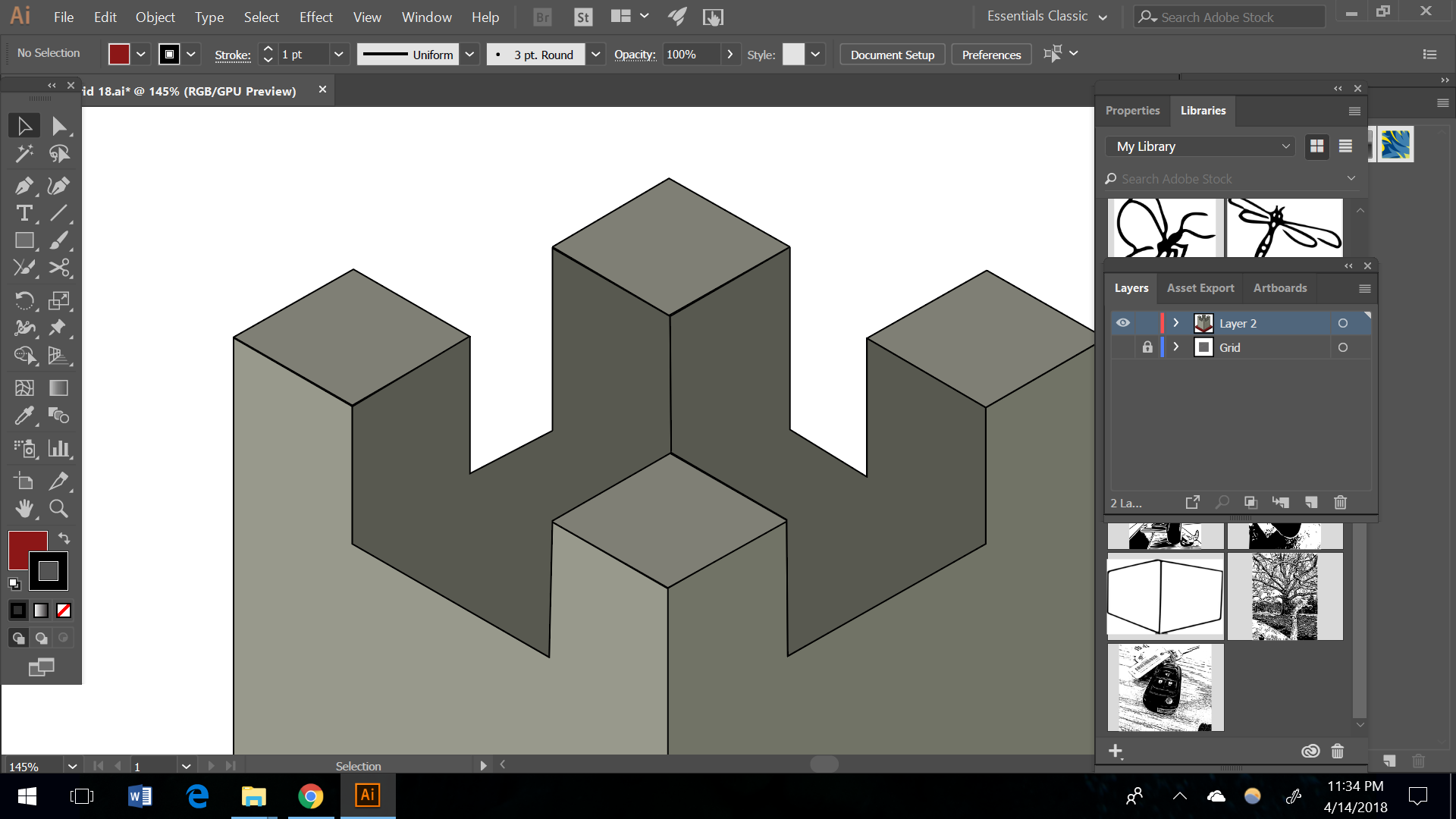Image resolution: width=1456 pixels, height=819 pixels.
Task: Open the stroke weight dropdown
Action: (339, 54)
